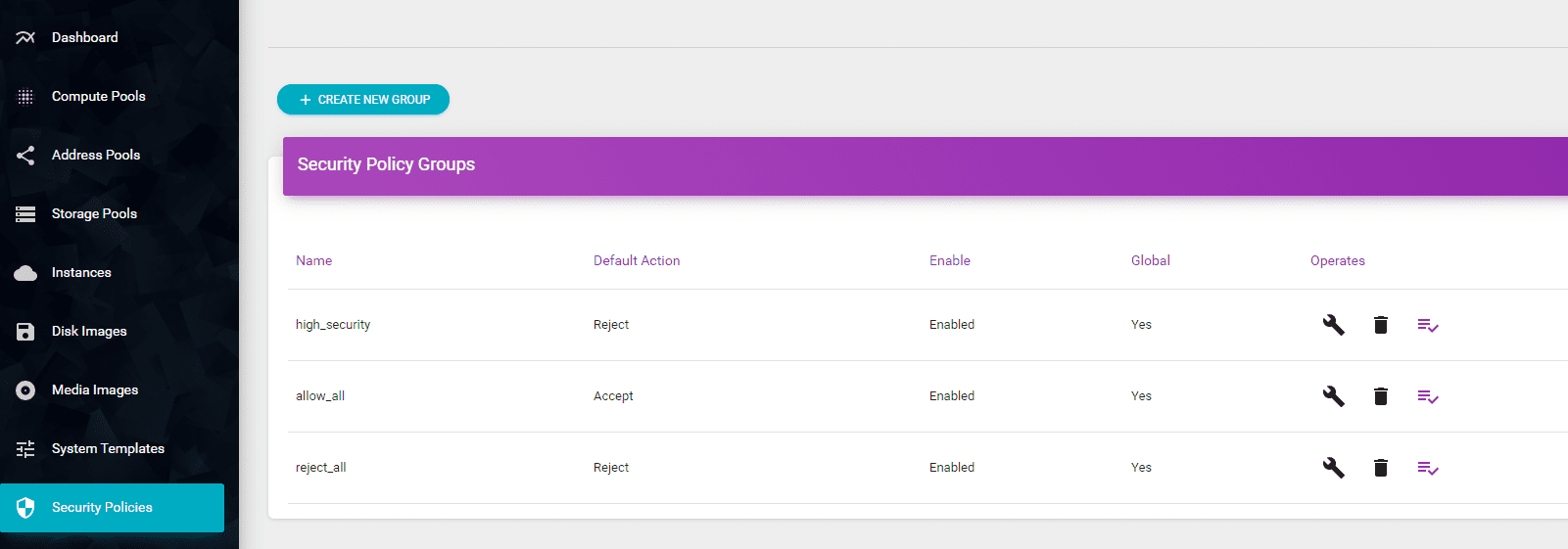Open rules list for high_security group
This screenshot has width=1568, height=549.
coord(1427,325)
